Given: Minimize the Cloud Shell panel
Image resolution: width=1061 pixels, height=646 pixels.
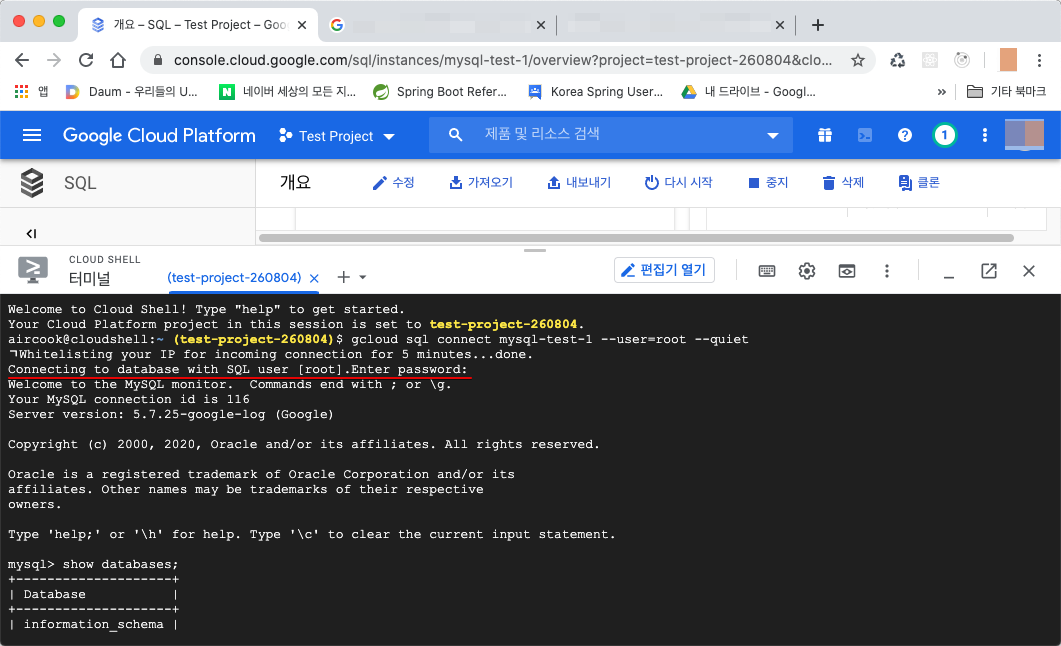Looking at the screenshot, I should coord(949,276).
